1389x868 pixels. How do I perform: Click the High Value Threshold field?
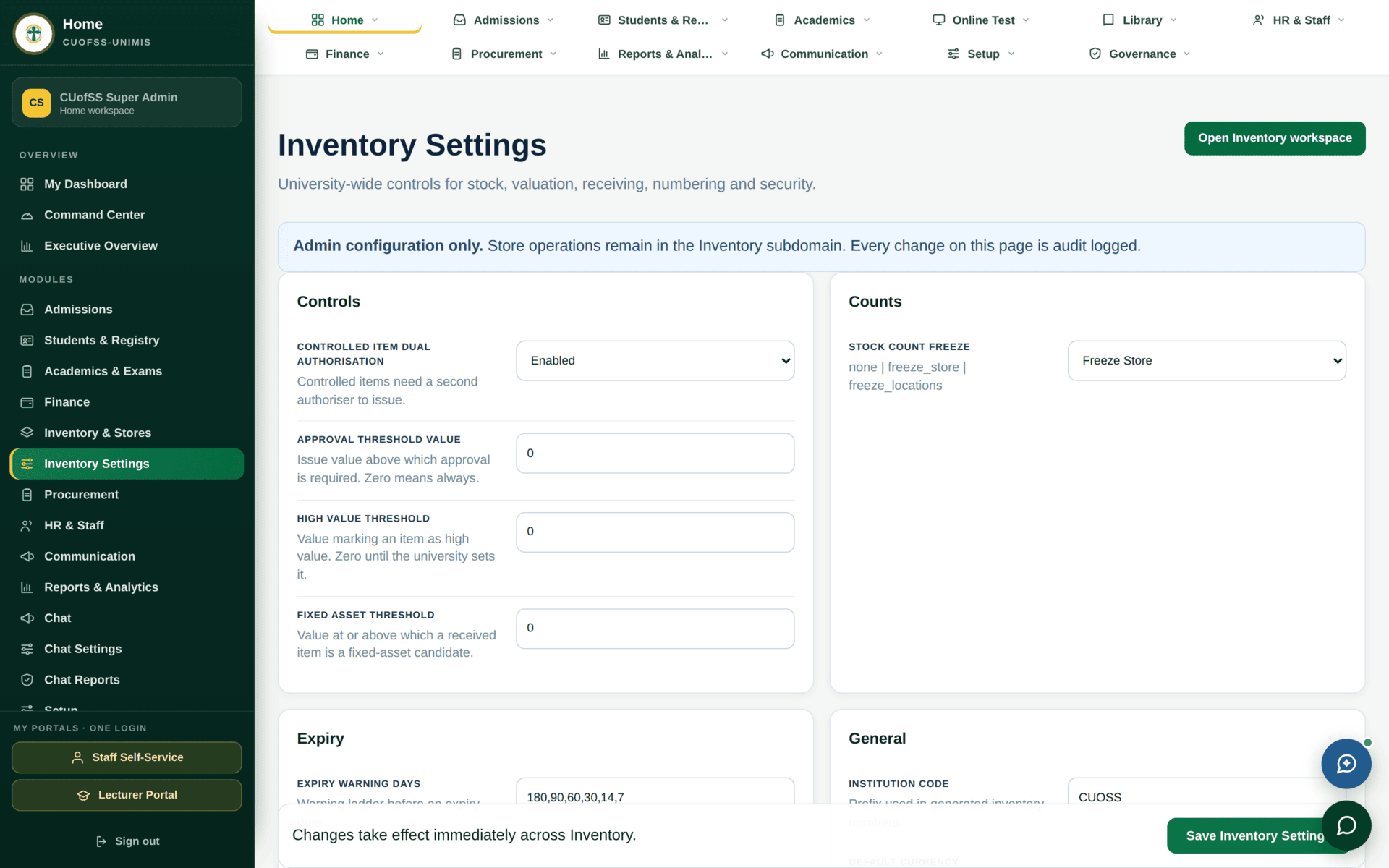655,532
